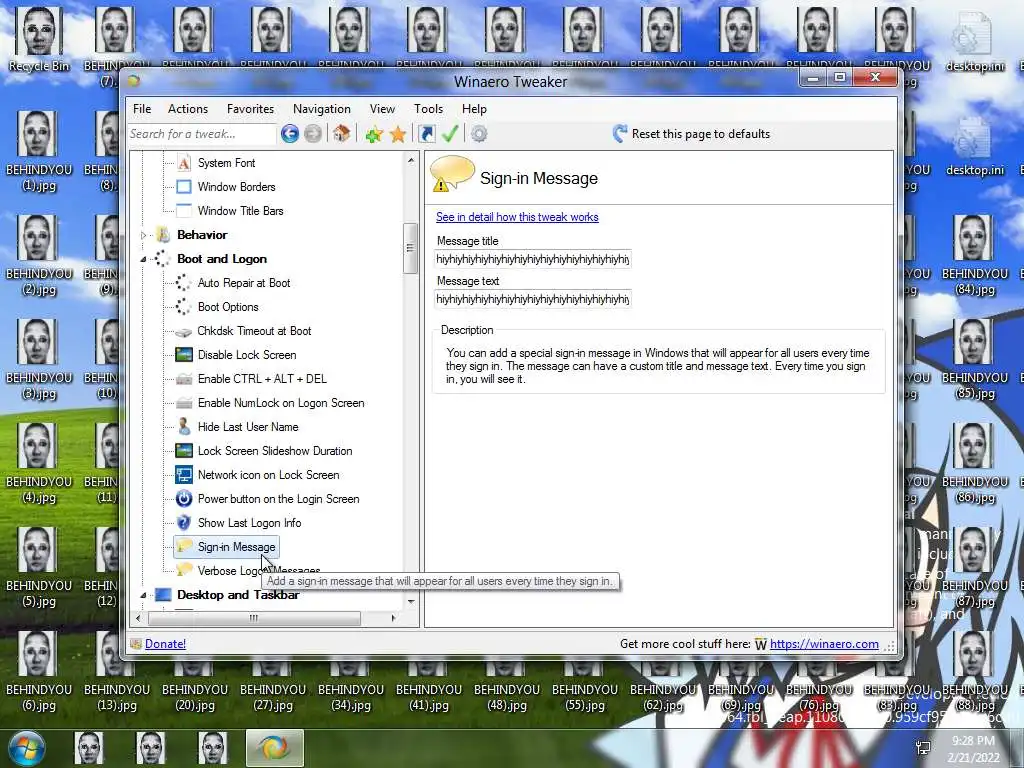Select Chkdsk Timeout at Boot
Image resolution: width=1024 pixels, height=768 pixels.
pos(254,331)
